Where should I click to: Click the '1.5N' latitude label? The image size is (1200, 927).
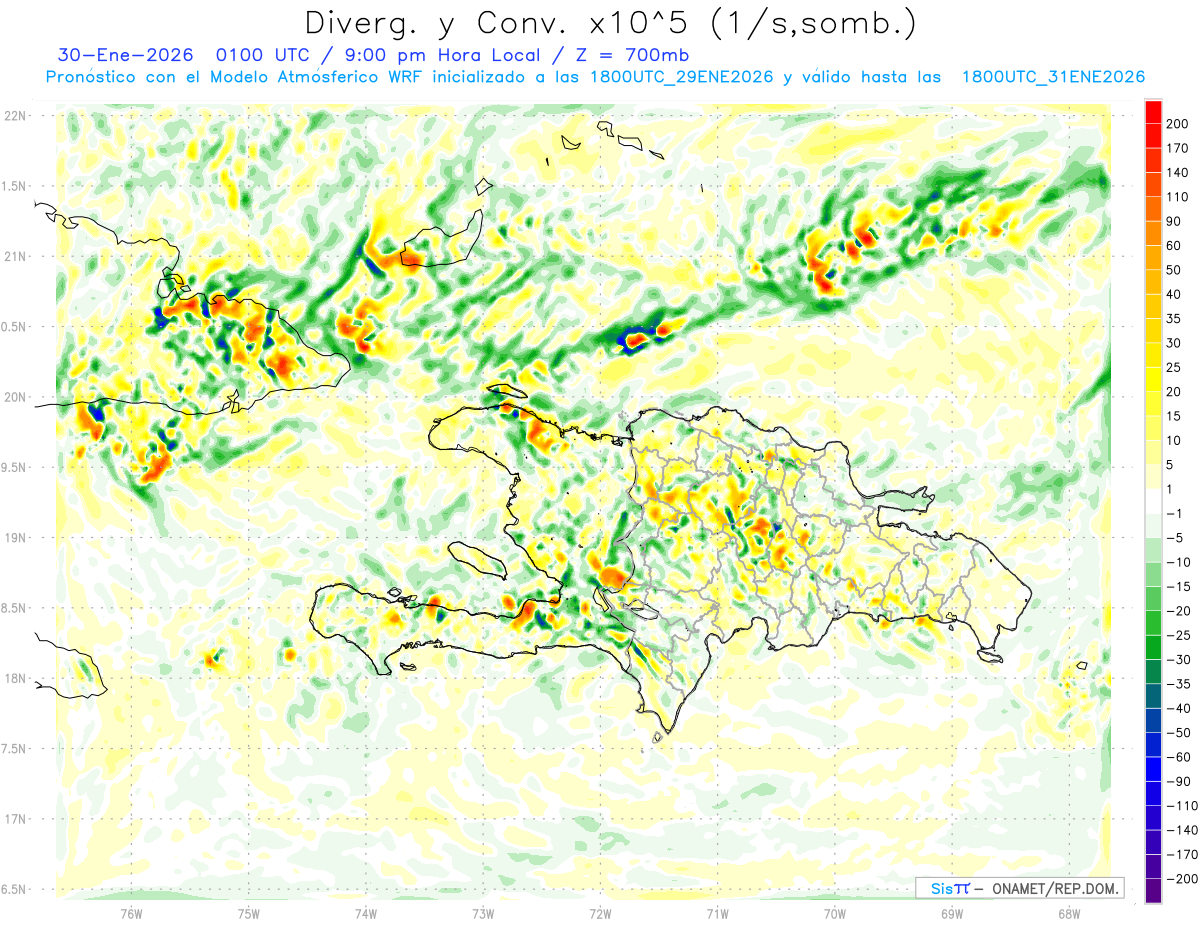(14, 186)
